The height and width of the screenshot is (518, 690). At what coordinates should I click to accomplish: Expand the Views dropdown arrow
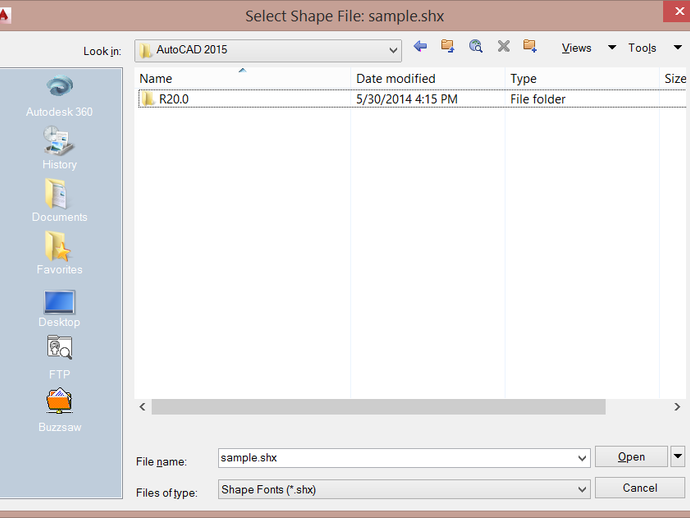coord(612,47)
